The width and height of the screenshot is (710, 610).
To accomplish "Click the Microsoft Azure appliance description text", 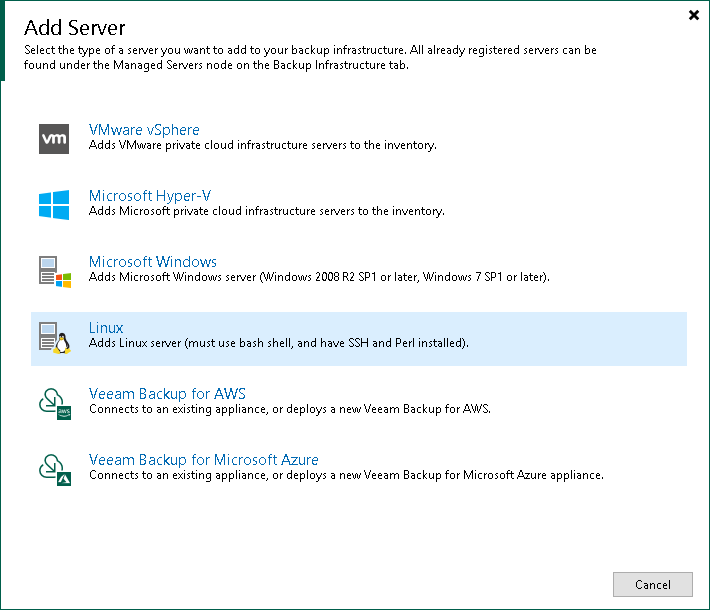I will 346,475.
